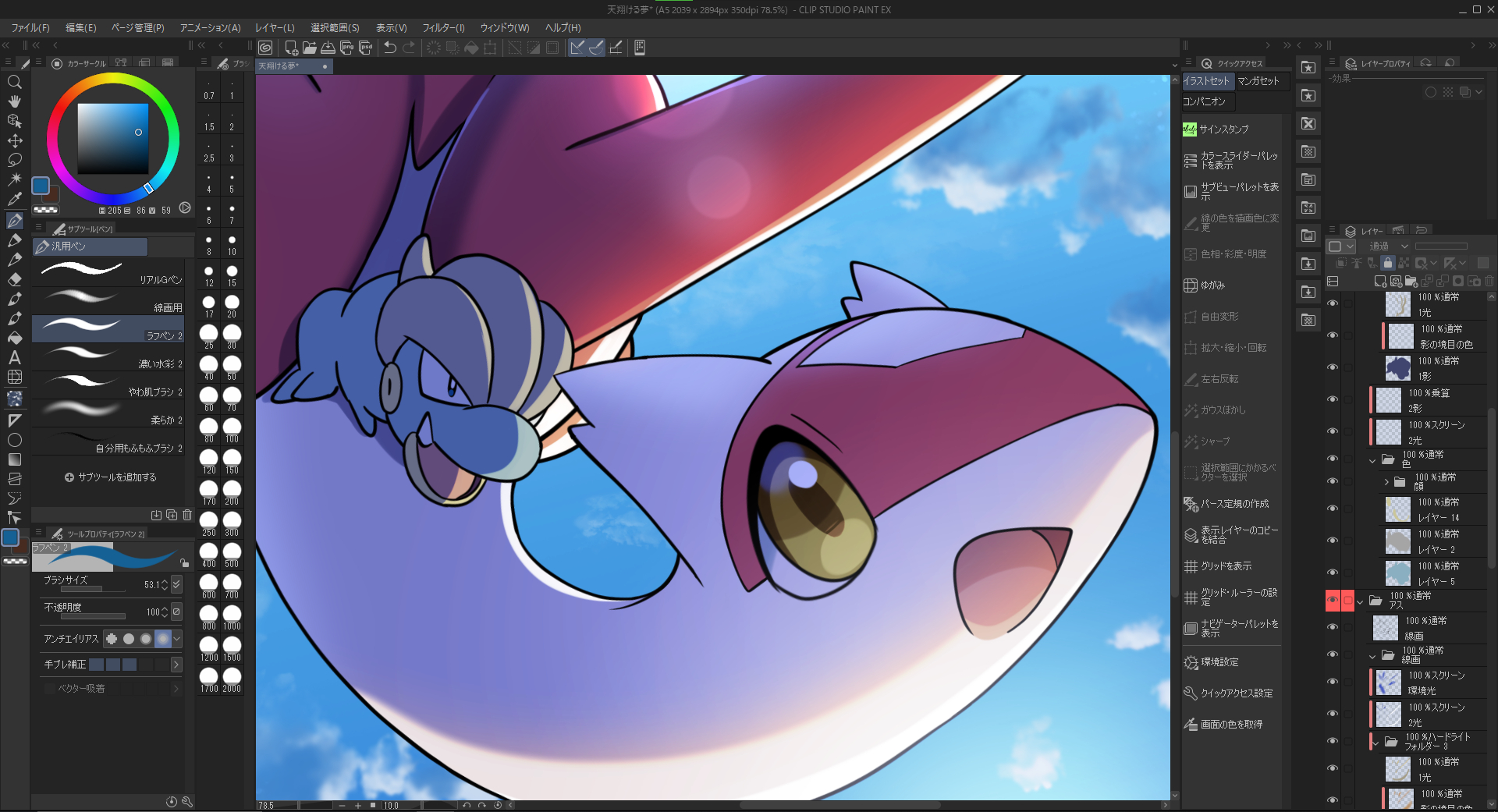Click サブツールを追加する button
Screen dimensions: 1498x812
[110, 477]
